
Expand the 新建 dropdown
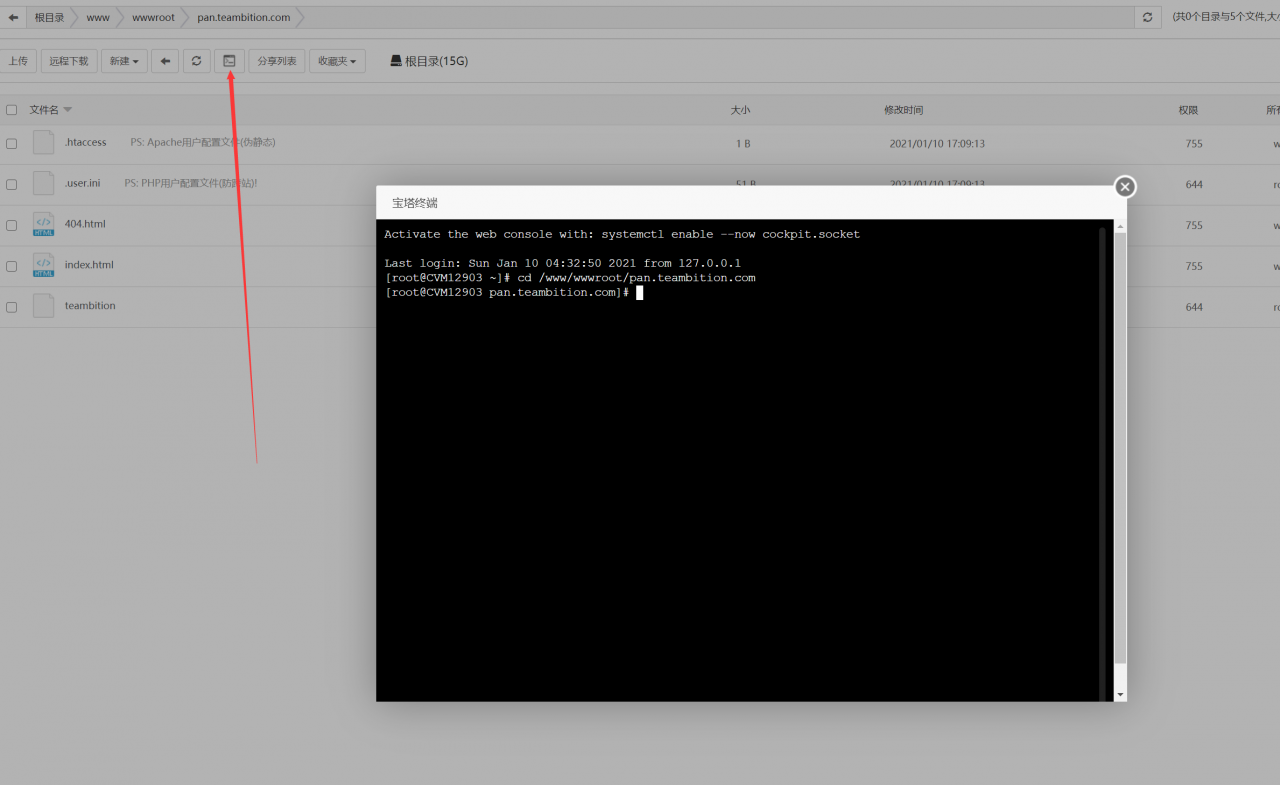(x=124, y=61)
